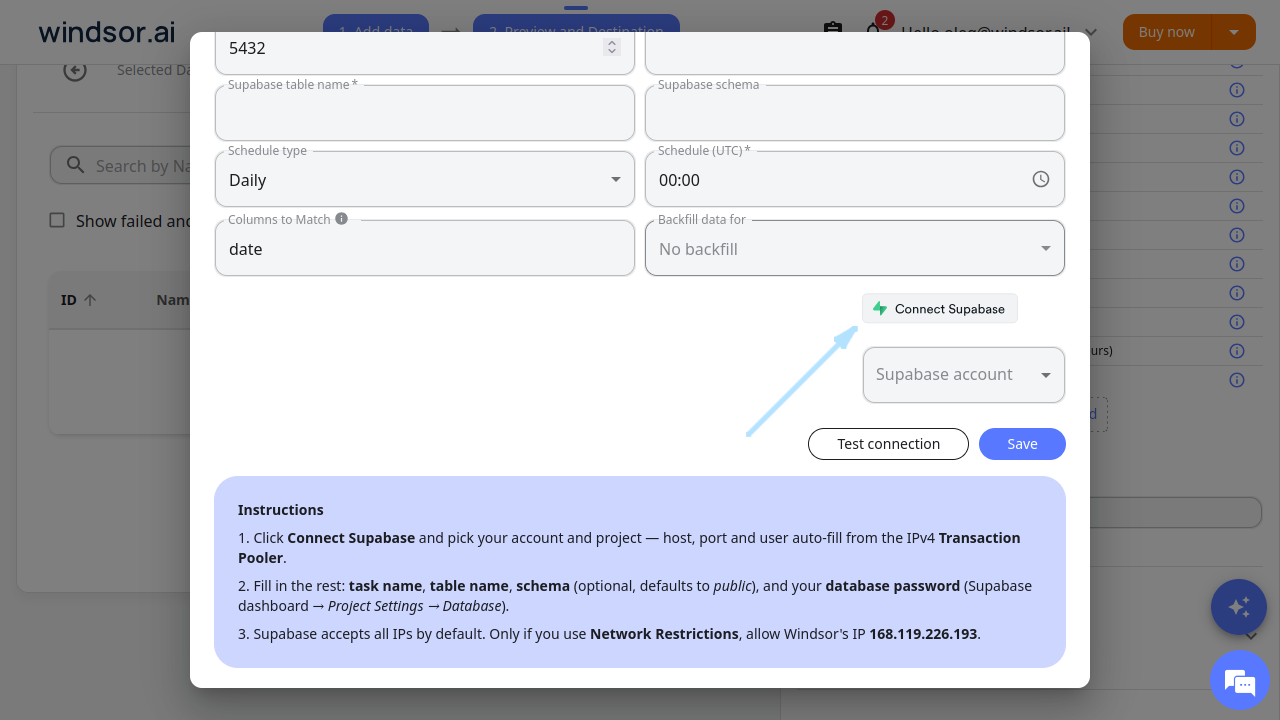Click the IP address 168.119.226.193 text
Viewport: 1280px width, 720px height.
pos(923,634)
